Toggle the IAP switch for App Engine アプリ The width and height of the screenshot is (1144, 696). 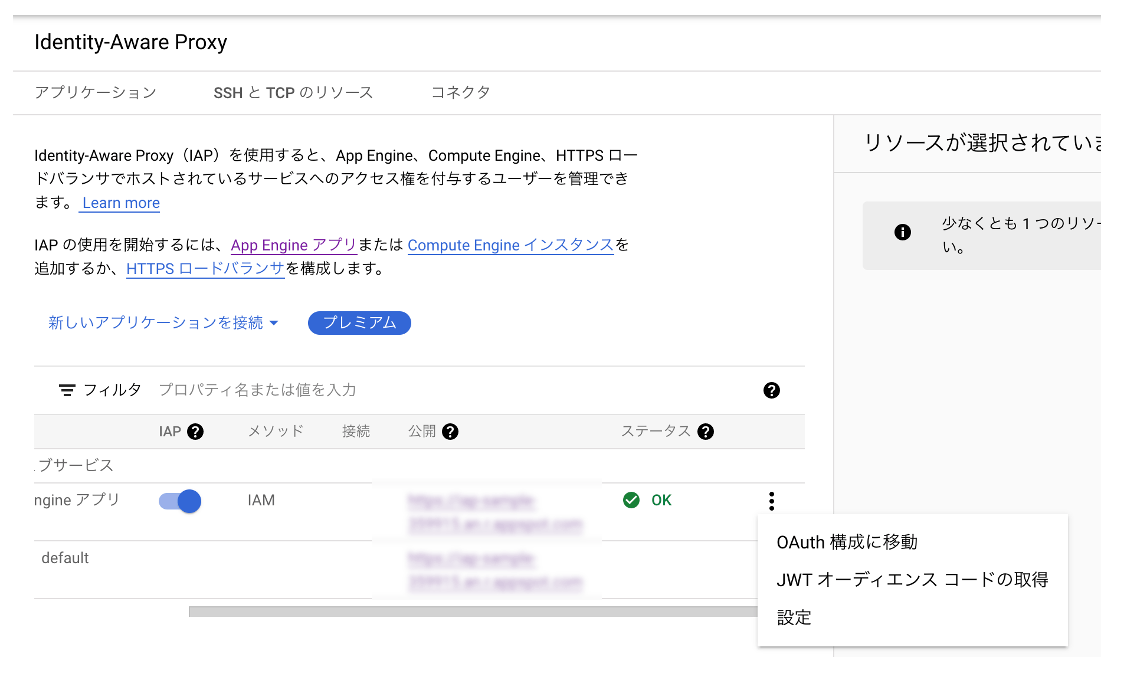[x=179, y=501]
